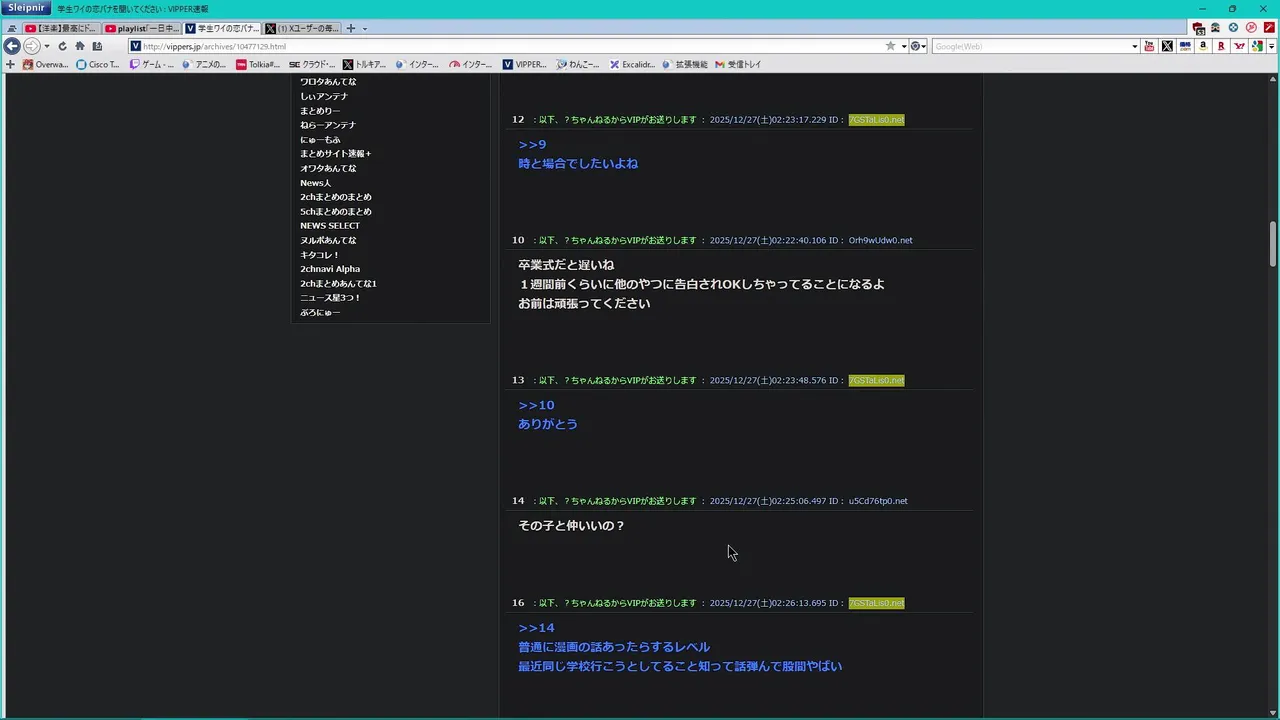Go to the browser home page
Image resolution: width=1280 pixels, height=720 pixels.
tap(80, 46)
